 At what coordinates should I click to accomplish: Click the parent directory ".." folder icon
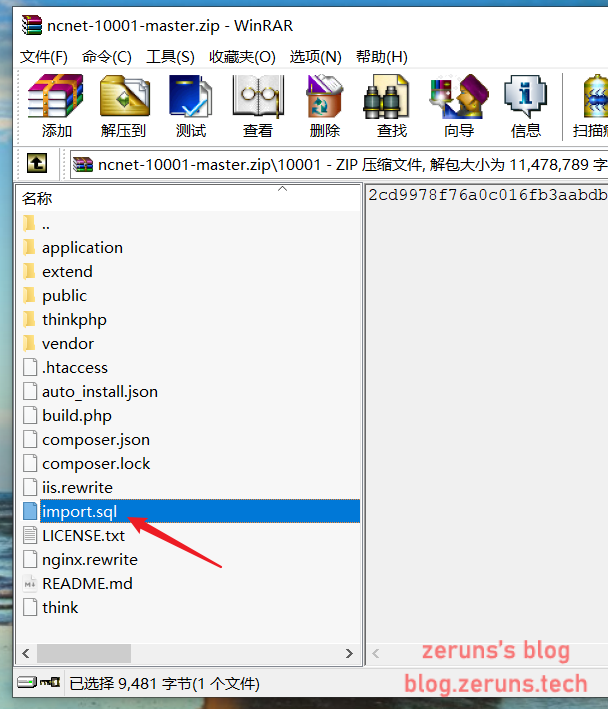point(29,223)
